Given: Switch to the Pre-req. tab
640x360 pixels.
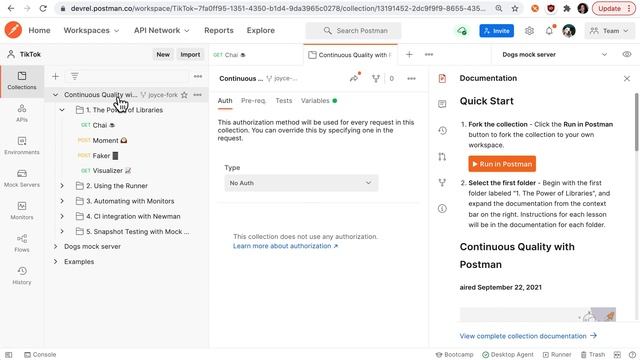Looking at the screenshot, I should (253, 100).
